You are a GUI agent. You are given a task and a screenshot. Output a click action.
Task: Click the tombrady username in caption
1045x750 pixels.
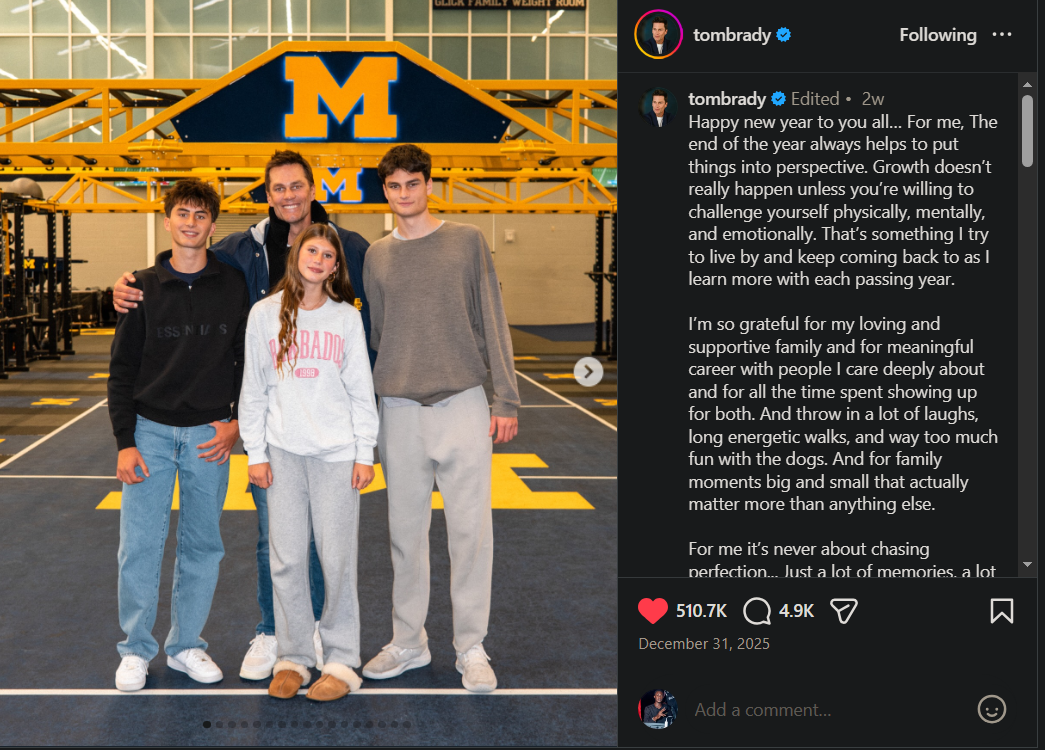click(727, 99)
